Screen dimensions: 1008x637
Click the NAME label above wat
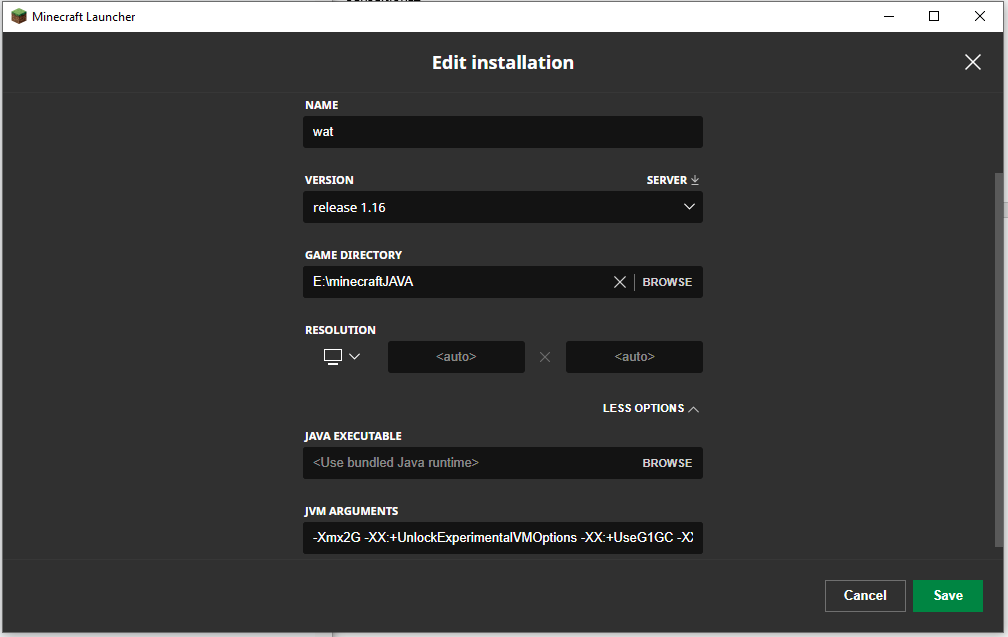tap(321, 105)
